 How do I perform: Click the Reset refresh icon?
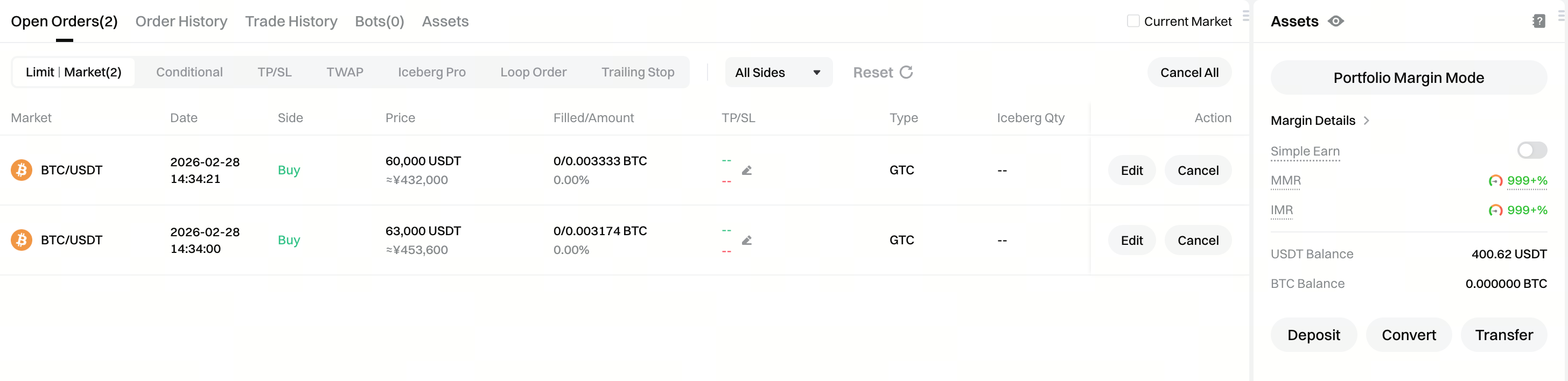[906, 73]
